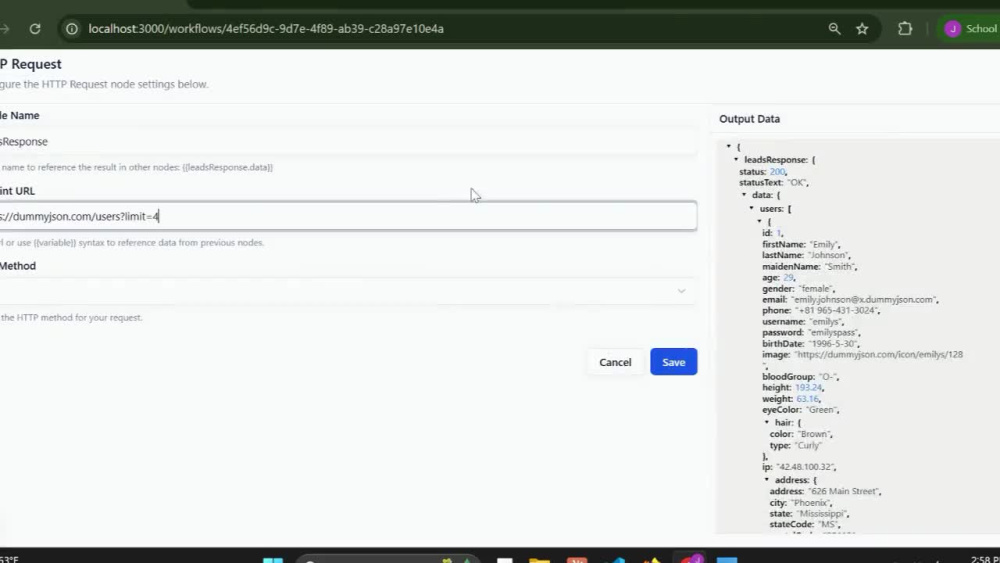Click the Variable Name field with leadsResponse
This screenshot has width=1000, height=563.
pyautogui.click(x=348, y=142)
